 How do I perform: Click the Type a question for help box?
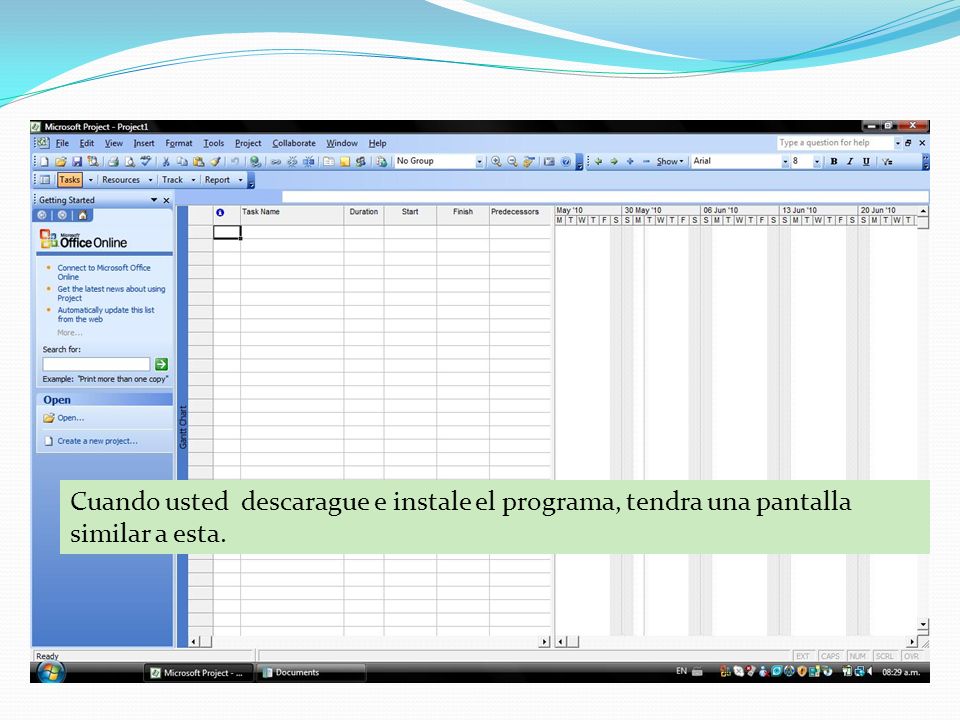pos(836,143)
